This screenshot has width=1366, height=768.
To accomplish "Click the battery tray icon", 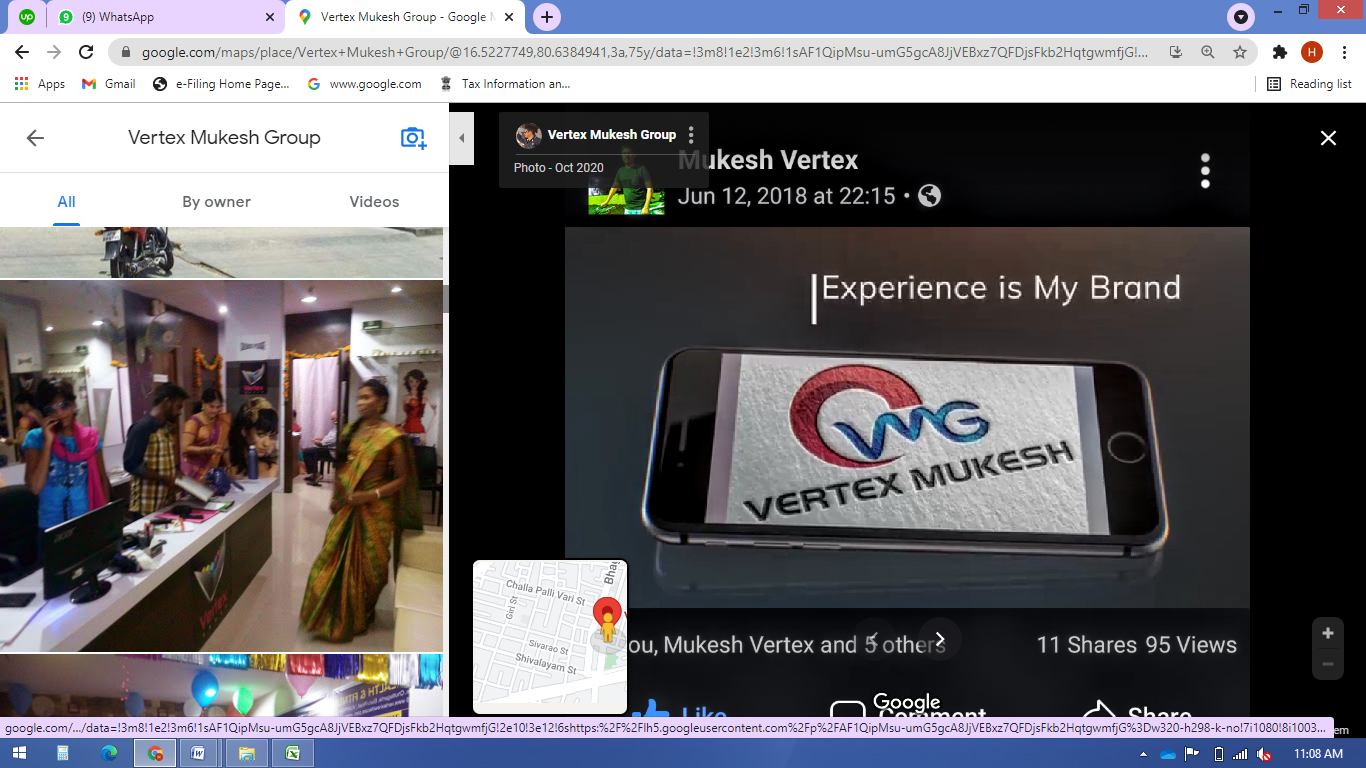I will [x=1217, y=754].
